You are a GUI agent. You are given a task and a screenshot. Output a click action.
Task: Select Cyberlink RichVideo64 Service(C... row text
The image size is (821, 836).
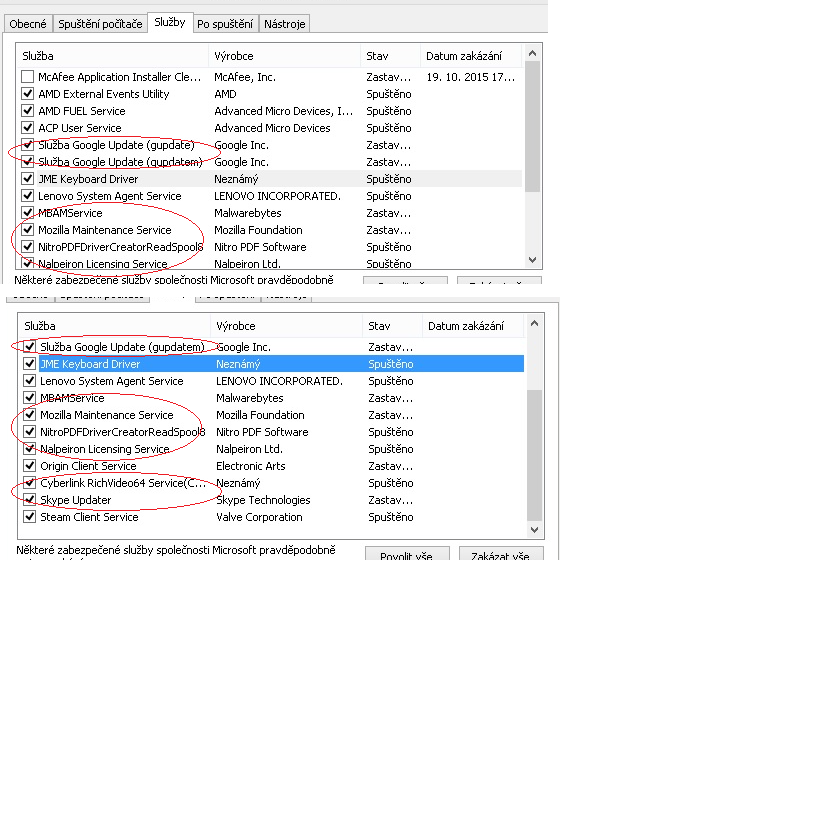point(123,483)
